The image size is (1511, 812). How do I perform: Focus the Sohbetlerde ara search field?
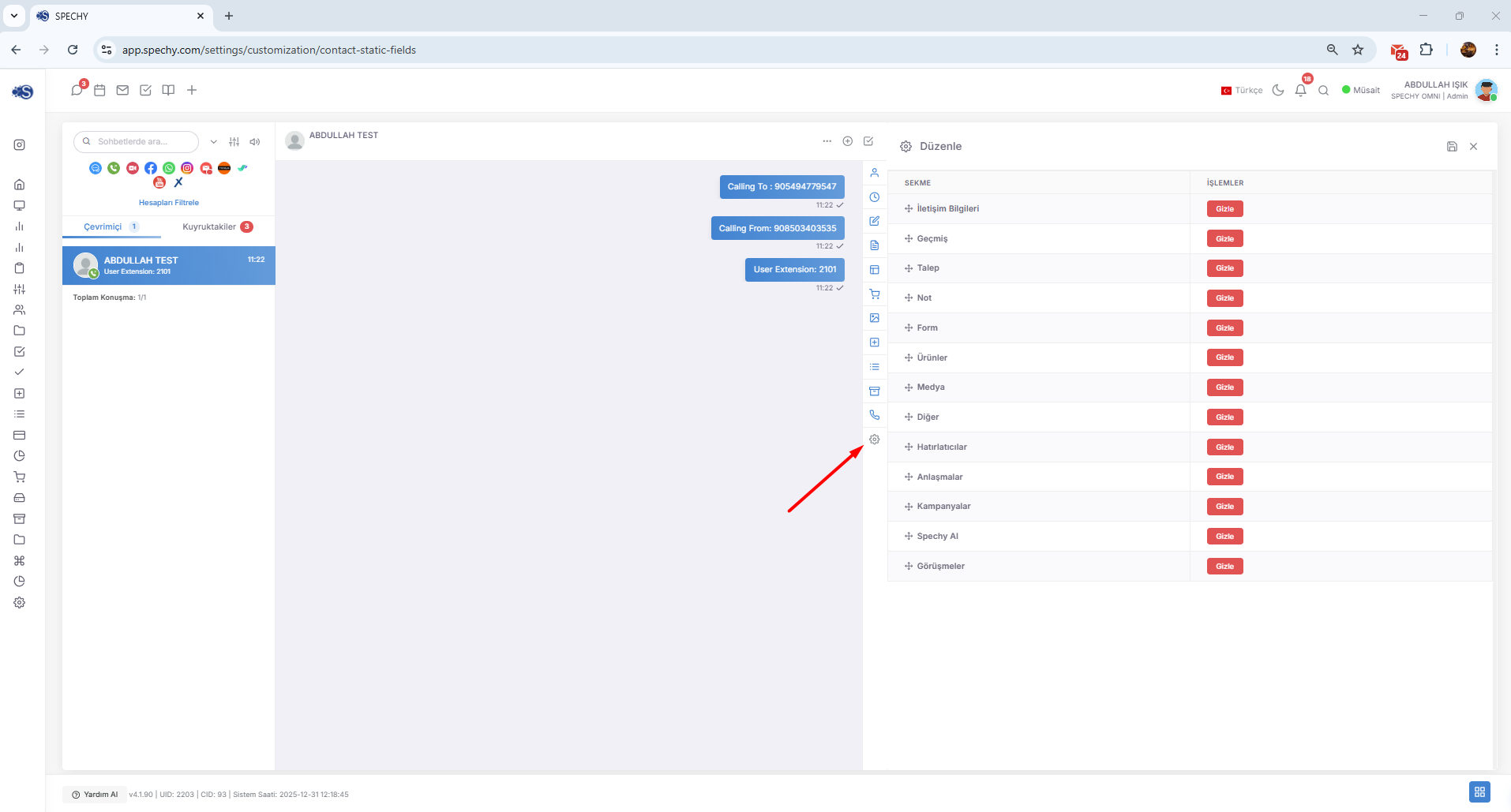pos(136,142)
